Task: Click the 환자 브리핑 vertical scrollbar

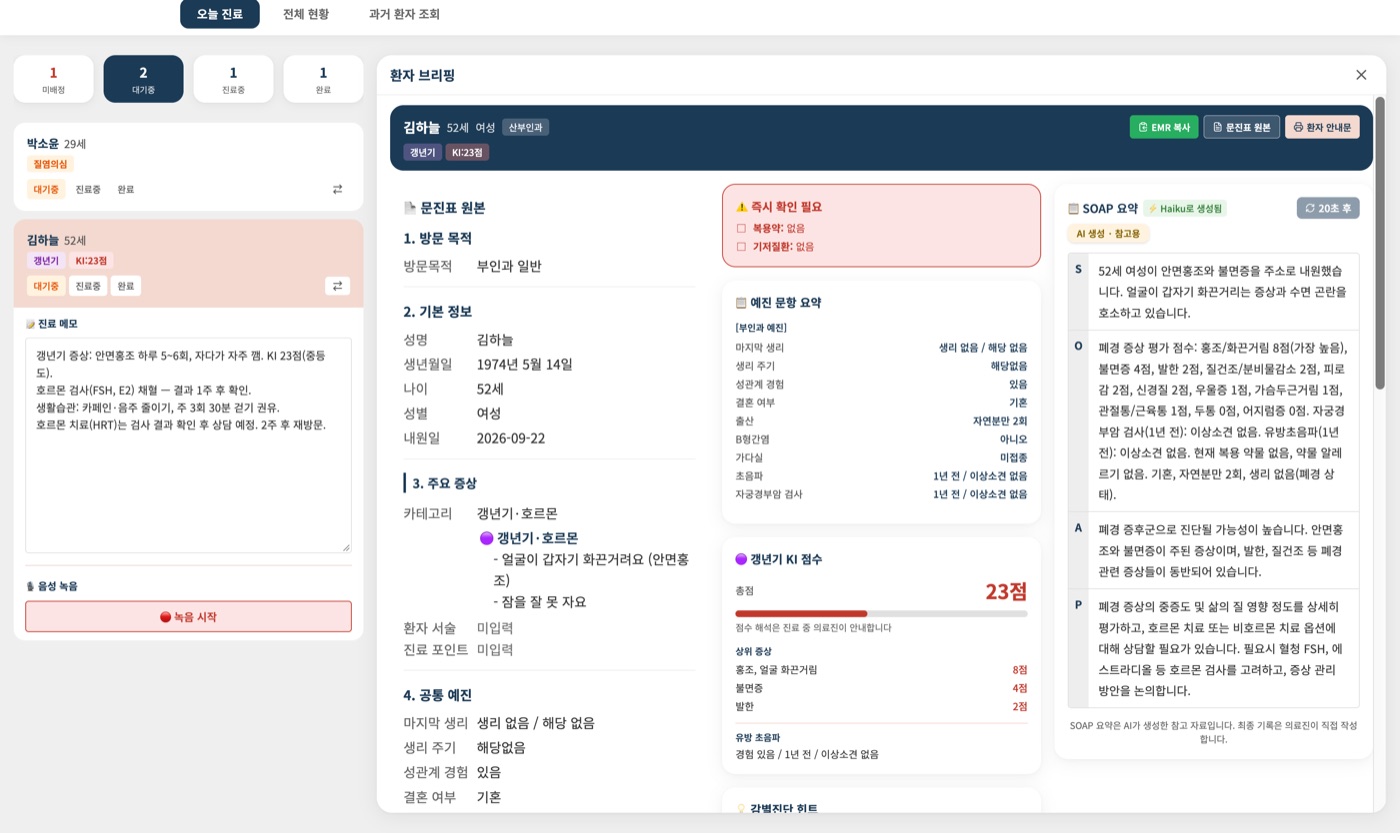Action: coord(1380,243)
